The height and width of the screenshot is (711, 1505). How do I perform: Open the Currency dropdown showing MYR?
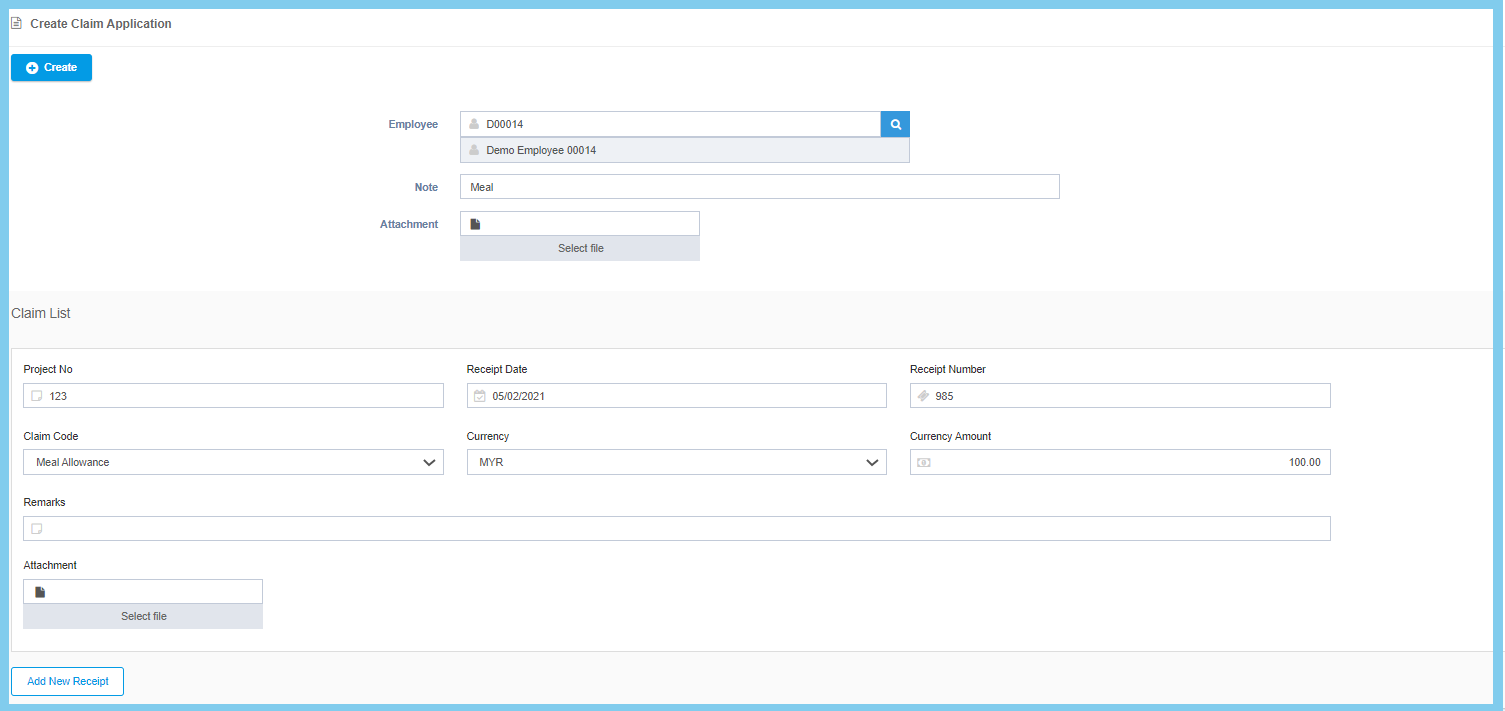pos(676,462)
